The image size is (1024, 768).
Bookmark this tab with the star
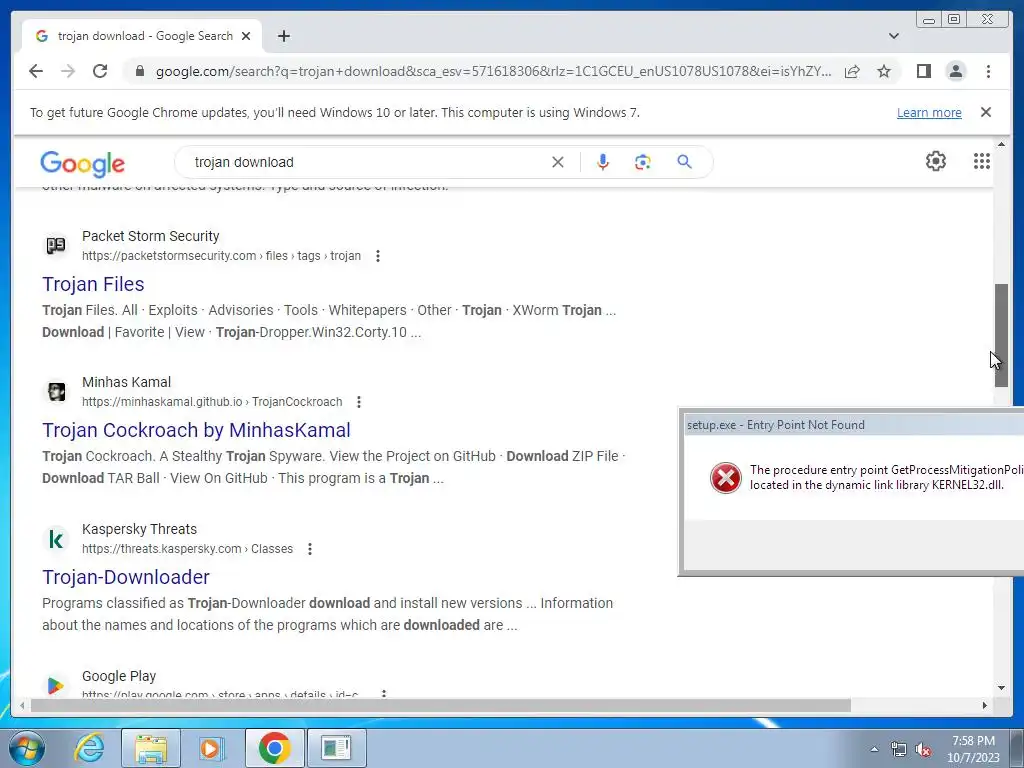[884, 71]
